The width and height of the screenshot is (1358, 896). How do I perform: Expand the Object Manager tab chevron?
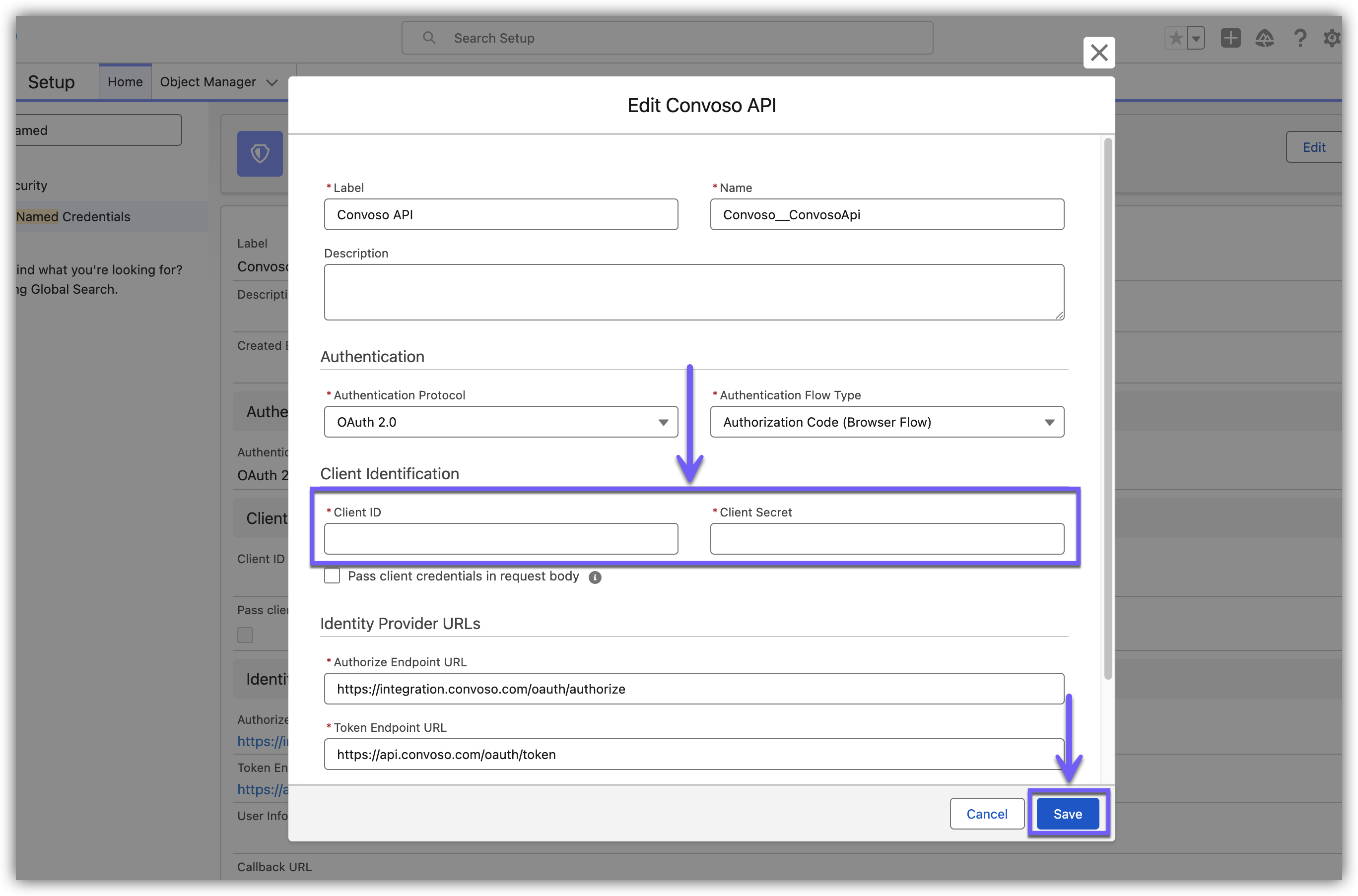click(x=272, y=82)
